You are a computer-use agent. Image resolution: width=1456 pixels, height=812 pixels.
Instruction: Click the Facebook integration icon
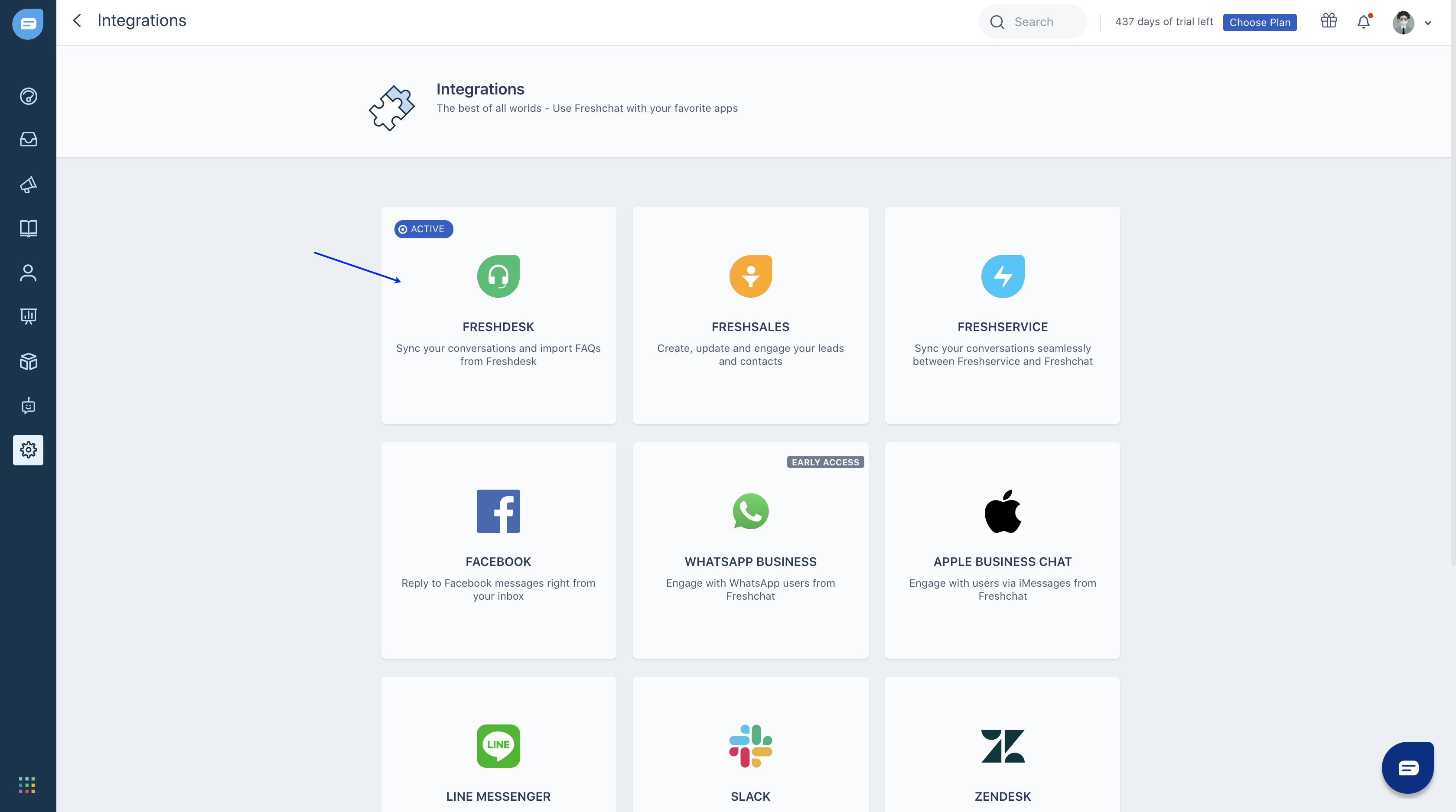tap(498, 510)
